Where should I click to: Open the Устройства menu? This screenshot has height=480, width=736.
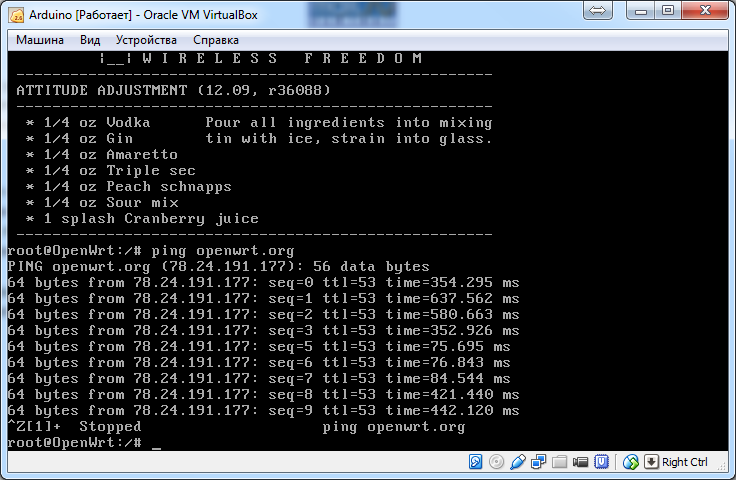(146, 40)
